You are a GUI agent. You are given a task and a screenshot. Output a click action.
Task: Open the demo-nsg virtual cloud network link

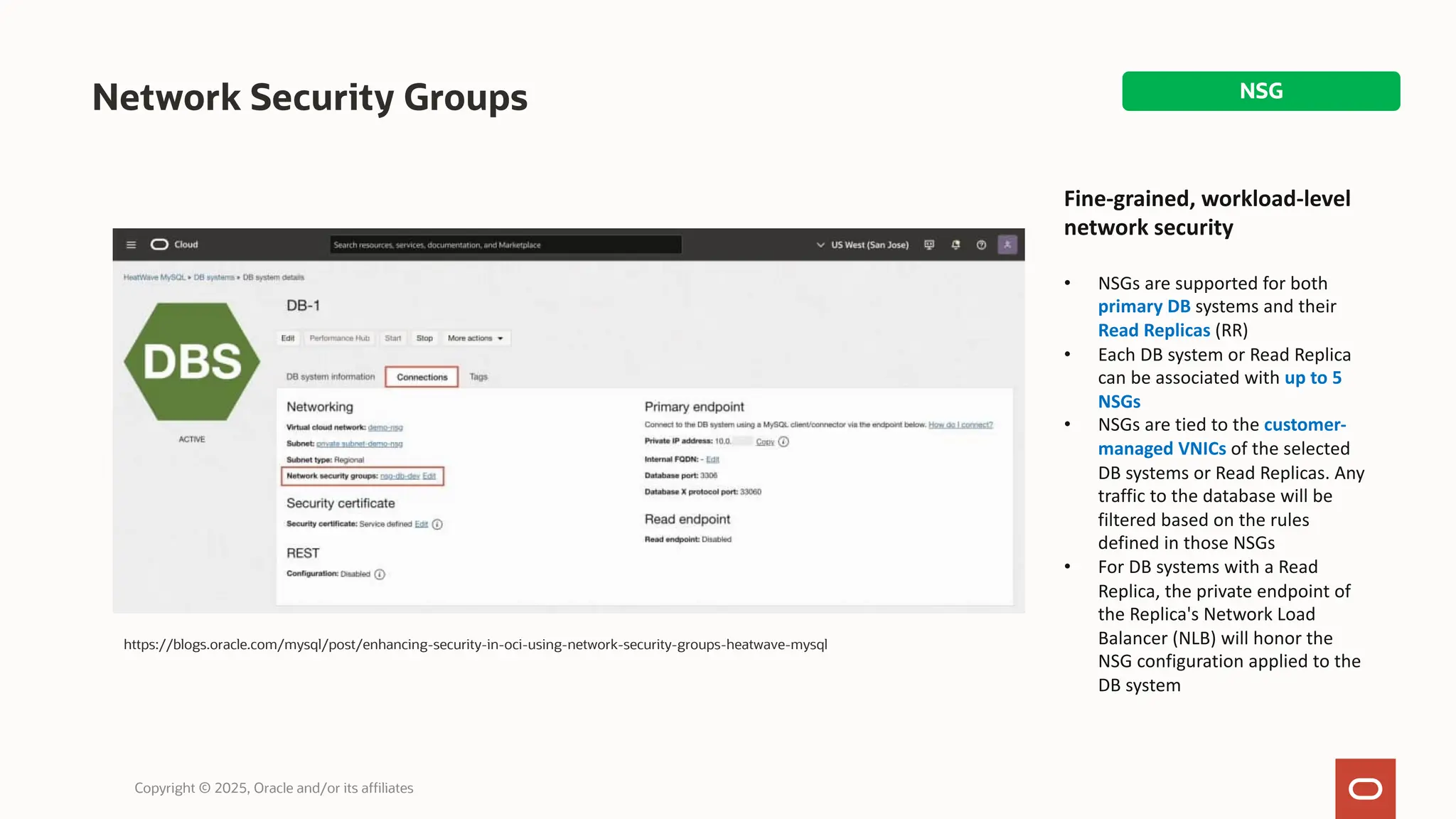[385, 427]
